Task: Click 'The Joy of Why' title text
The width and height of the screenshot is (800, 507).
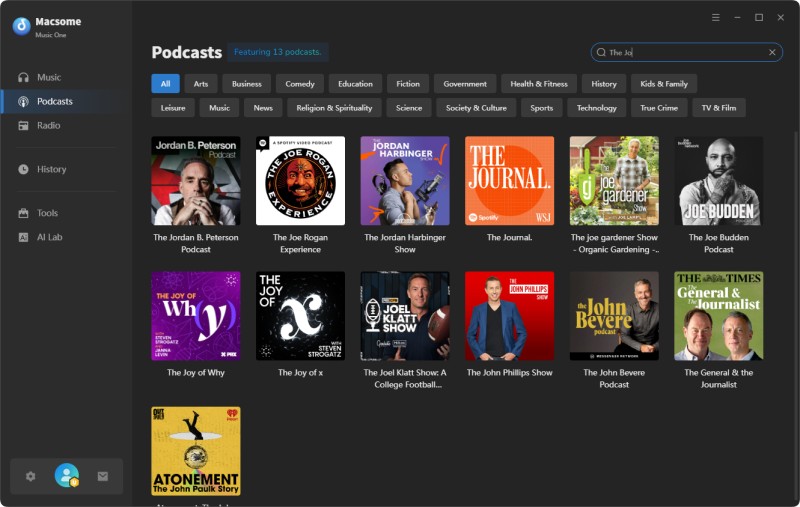Action: point(196,372)
